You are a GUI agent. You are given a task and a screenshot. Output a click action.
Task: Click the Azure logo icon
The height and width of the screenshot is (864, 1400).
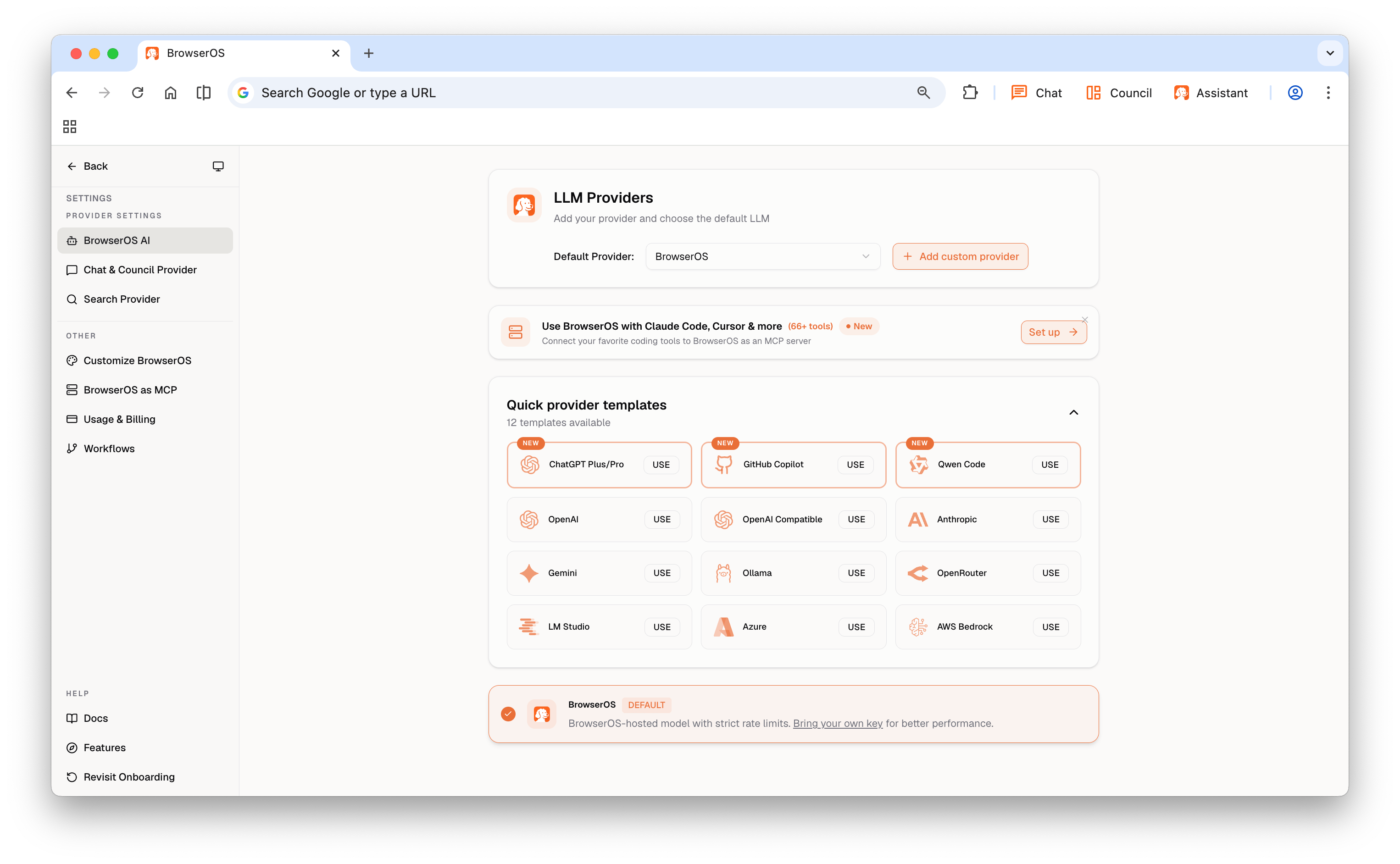(723, 627)
